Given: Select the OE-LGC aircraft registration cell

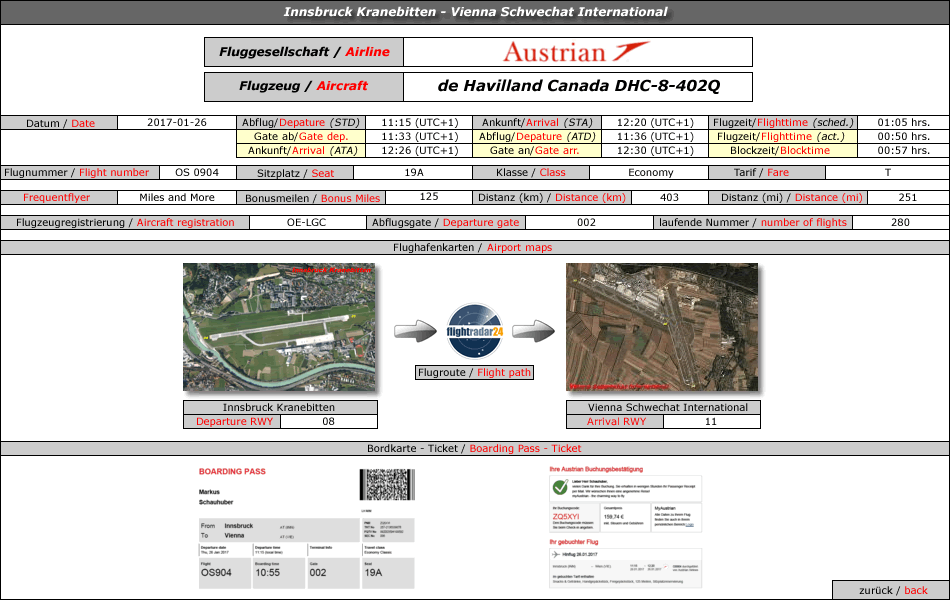Looking at the screenshot, I should 305,222.
